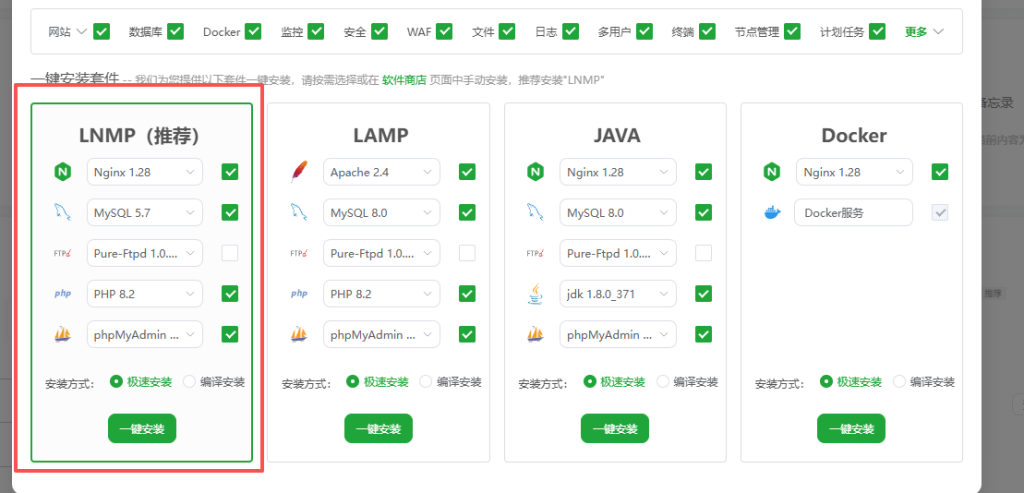Viewport: 1024px width, 493px height.
Task: Click the Nginx logo icon in Docker card
Action: click(772, 172)
